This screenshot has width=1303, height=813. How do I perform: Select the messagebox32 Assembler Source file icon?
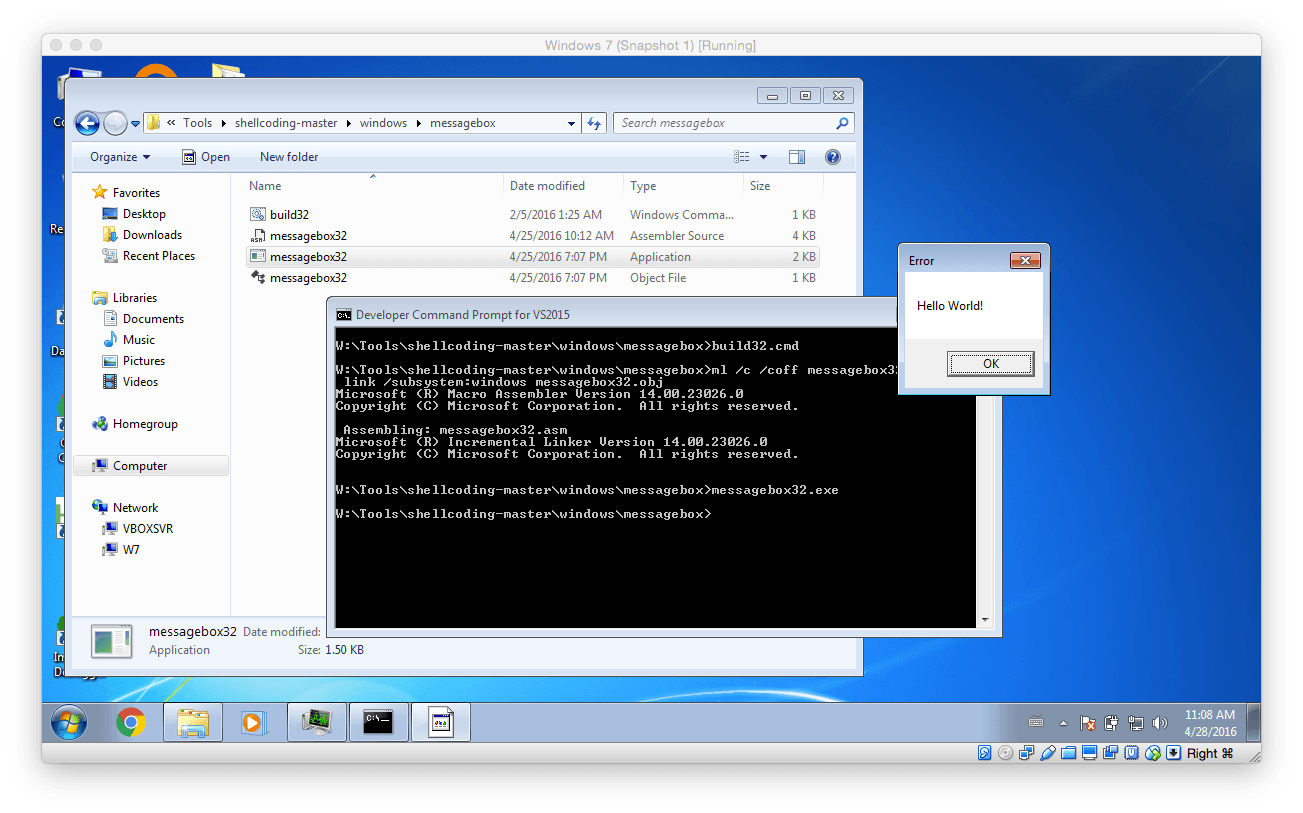[x=258, y=236]
